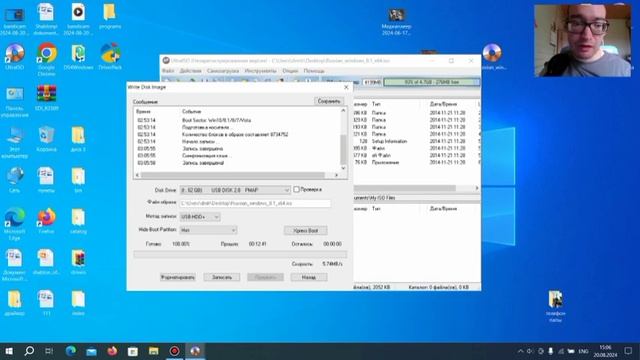
Task: Select the Сеть network desktop icon
Action: coord(15,180)
